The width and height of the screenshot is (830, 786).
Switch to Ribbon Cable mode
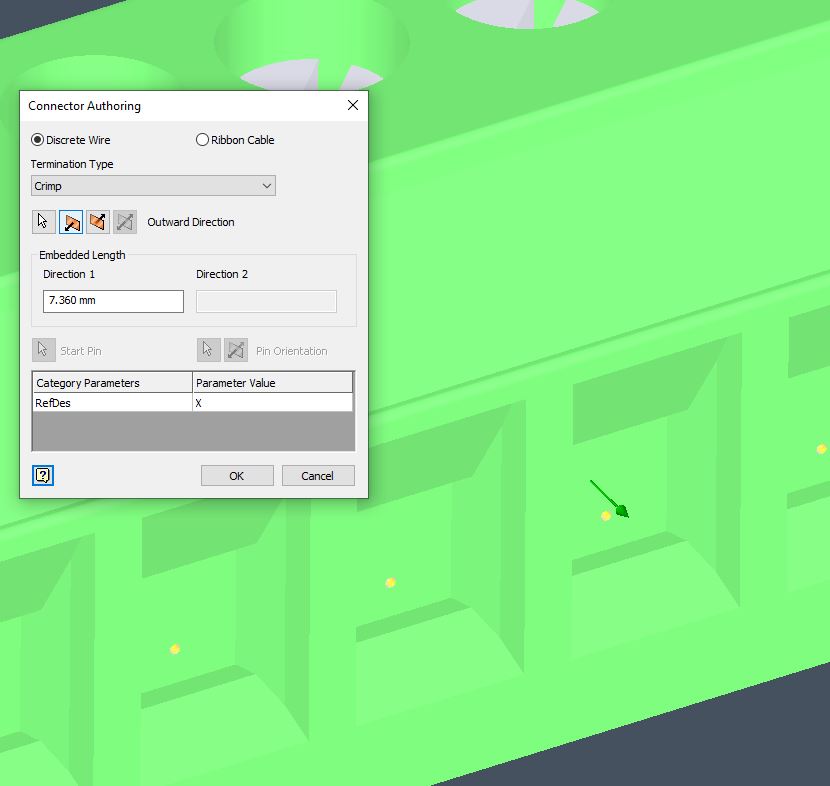point(202,140)
